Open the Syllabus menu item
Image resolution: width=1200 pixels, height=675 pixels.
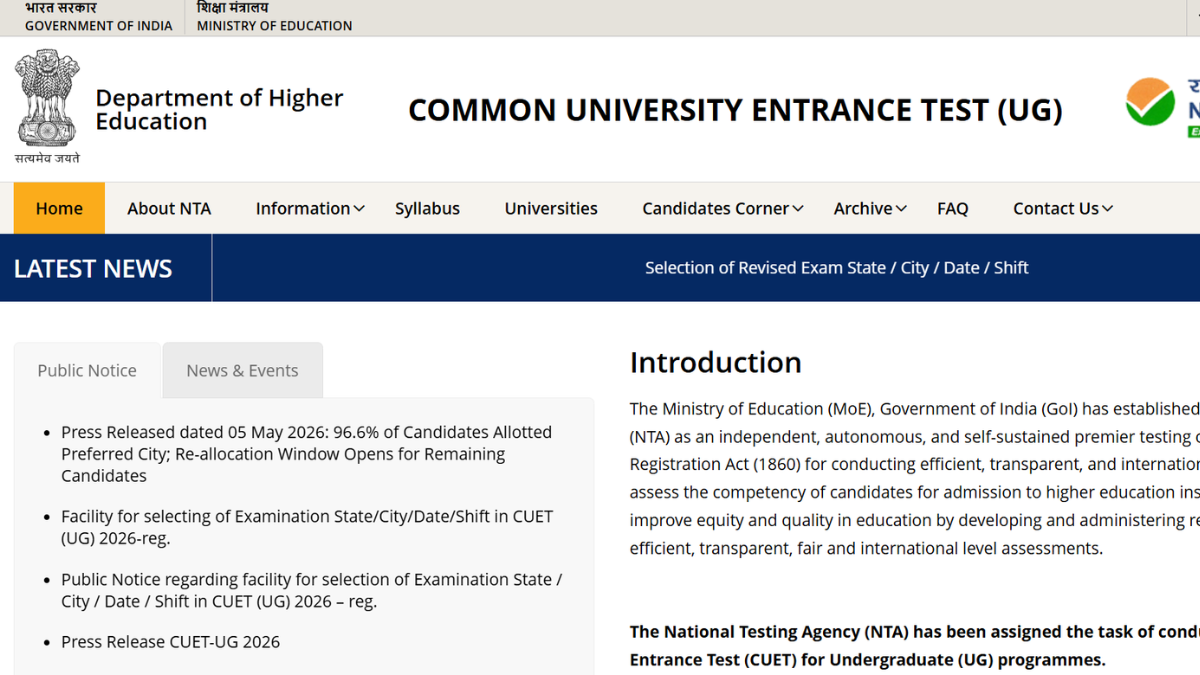point(427,208)
